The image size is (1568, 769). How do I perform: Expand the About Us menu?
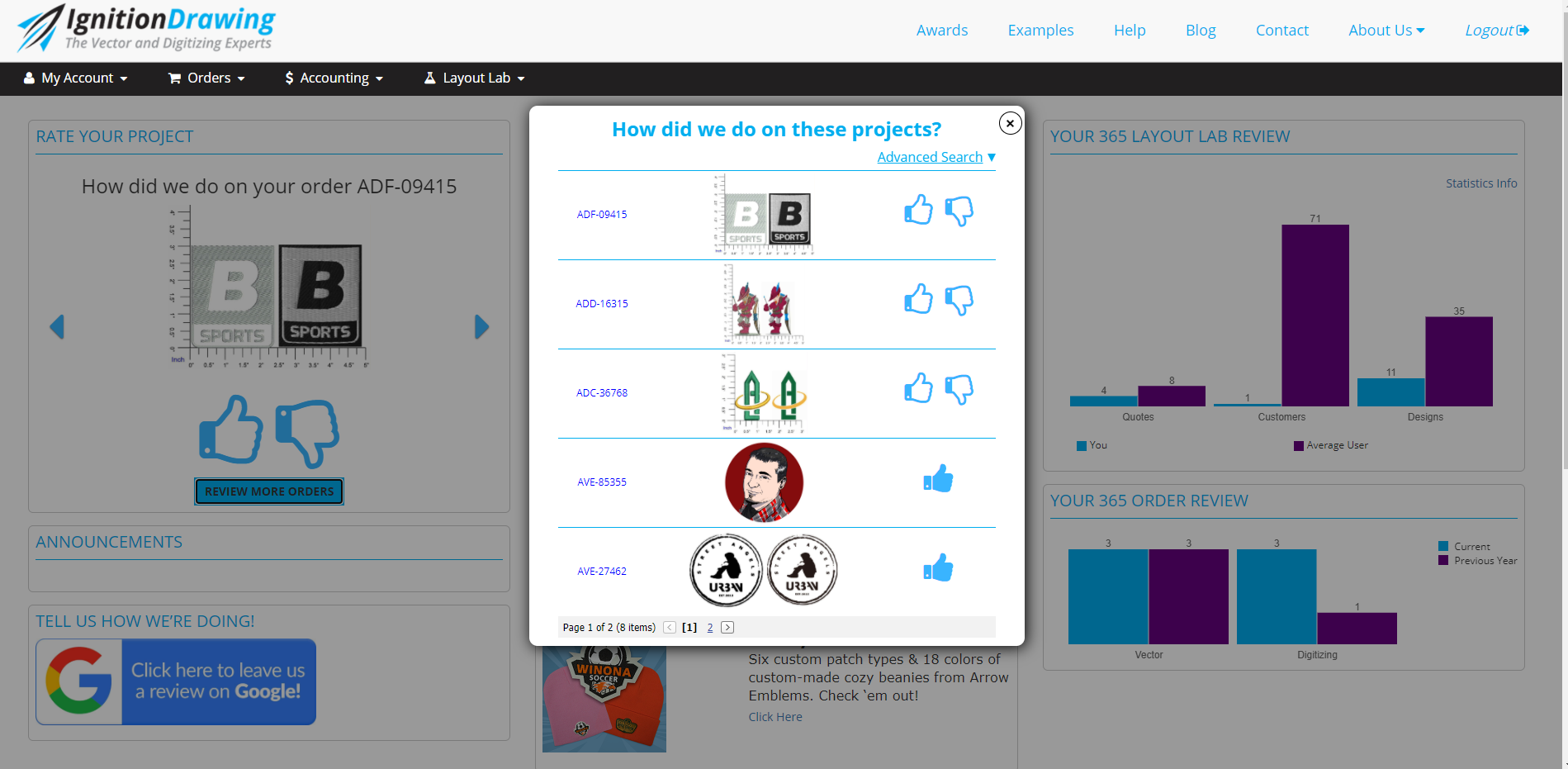1386,31
